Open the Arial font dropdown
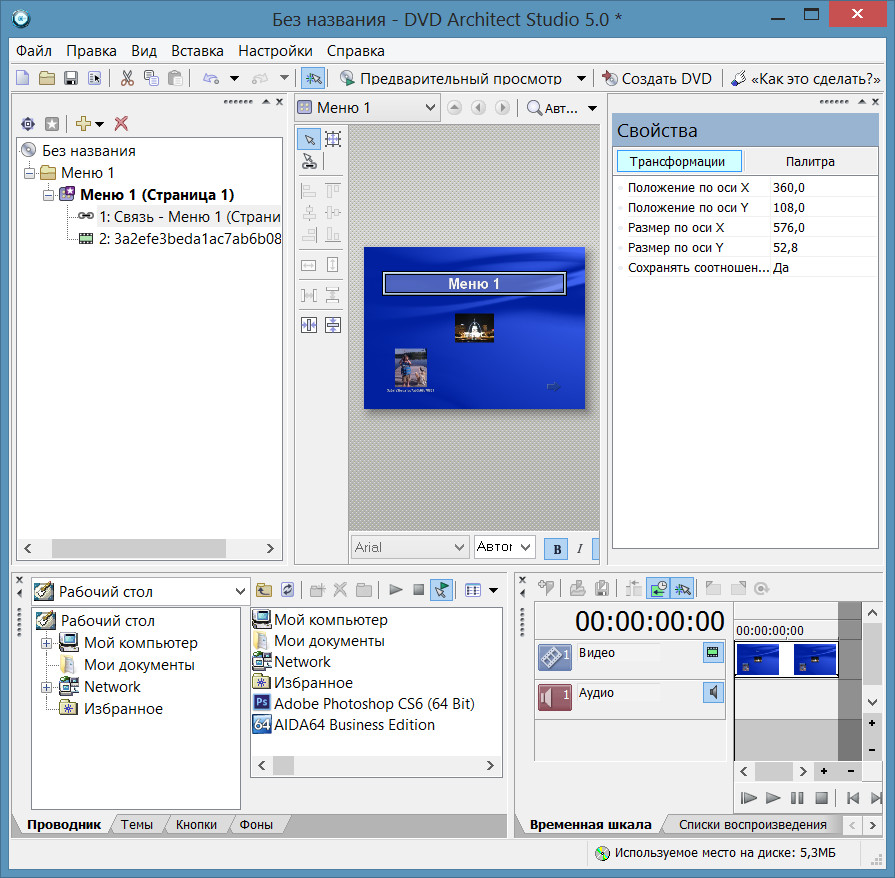 (459, 547)
